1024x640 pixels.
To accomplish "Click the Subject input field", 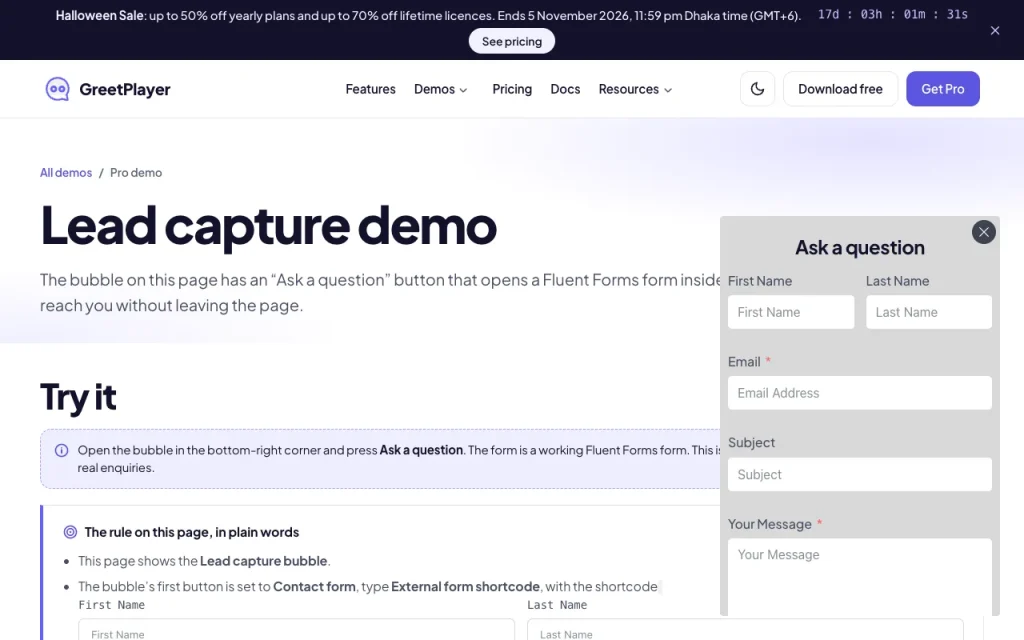I will point(859,474).
